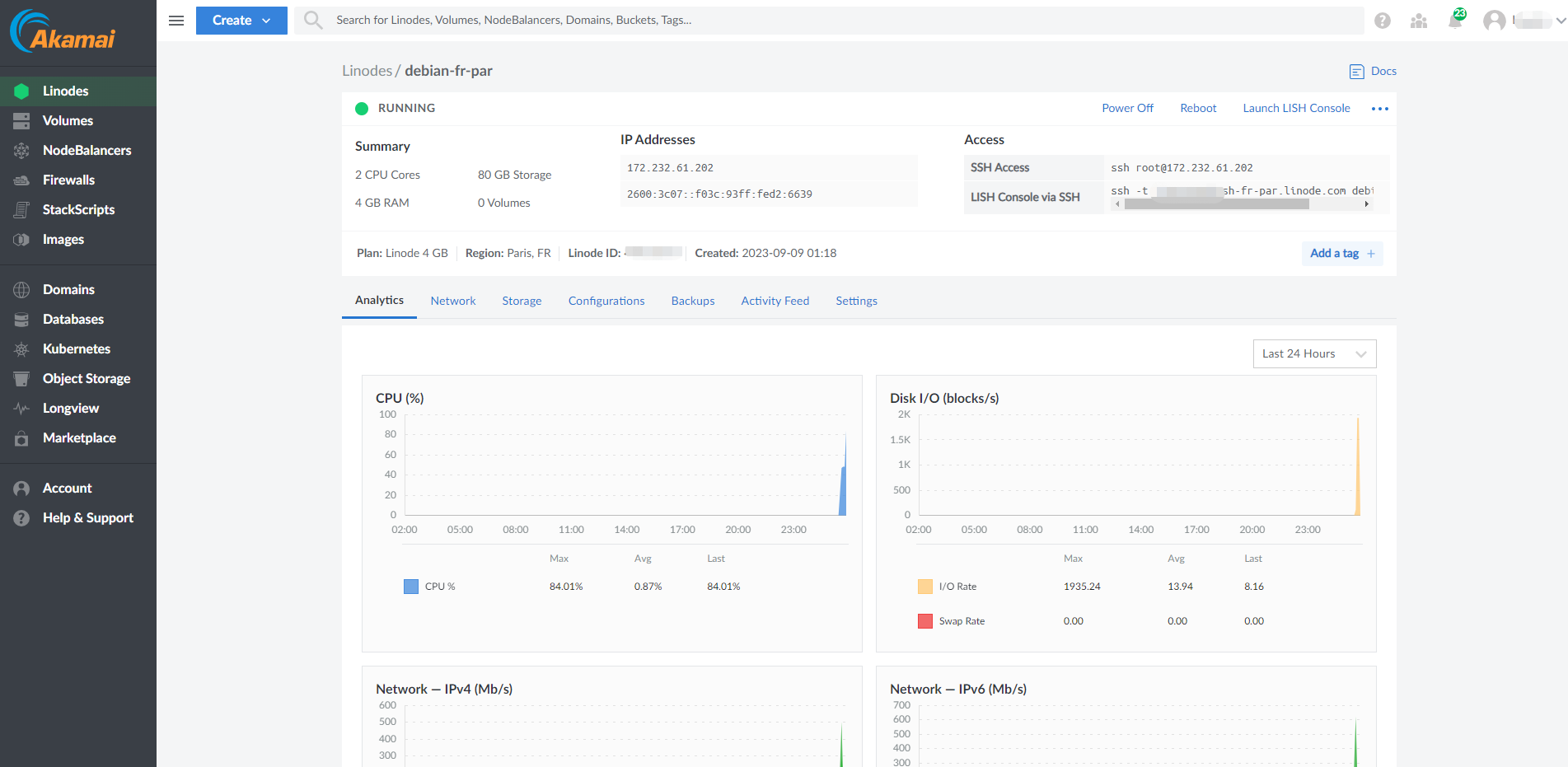The height and width of the screenshot is (767, 1568).
Task: Click the StackScripts sidebar icon
Action: click(x=21, y=209)
